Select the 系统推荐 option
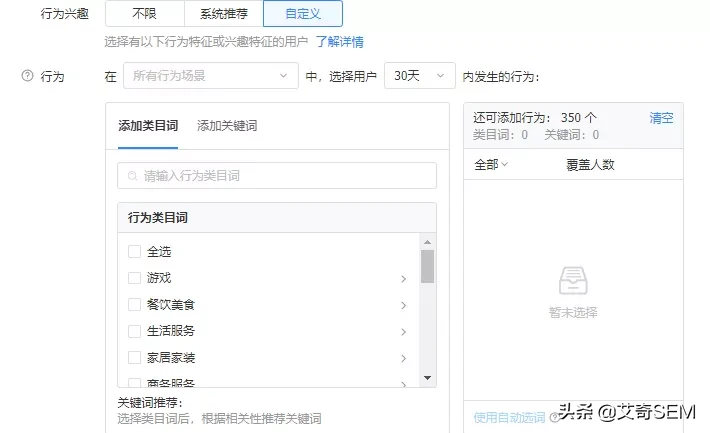This screenshot has height=433, width=710. click(224, 14)
